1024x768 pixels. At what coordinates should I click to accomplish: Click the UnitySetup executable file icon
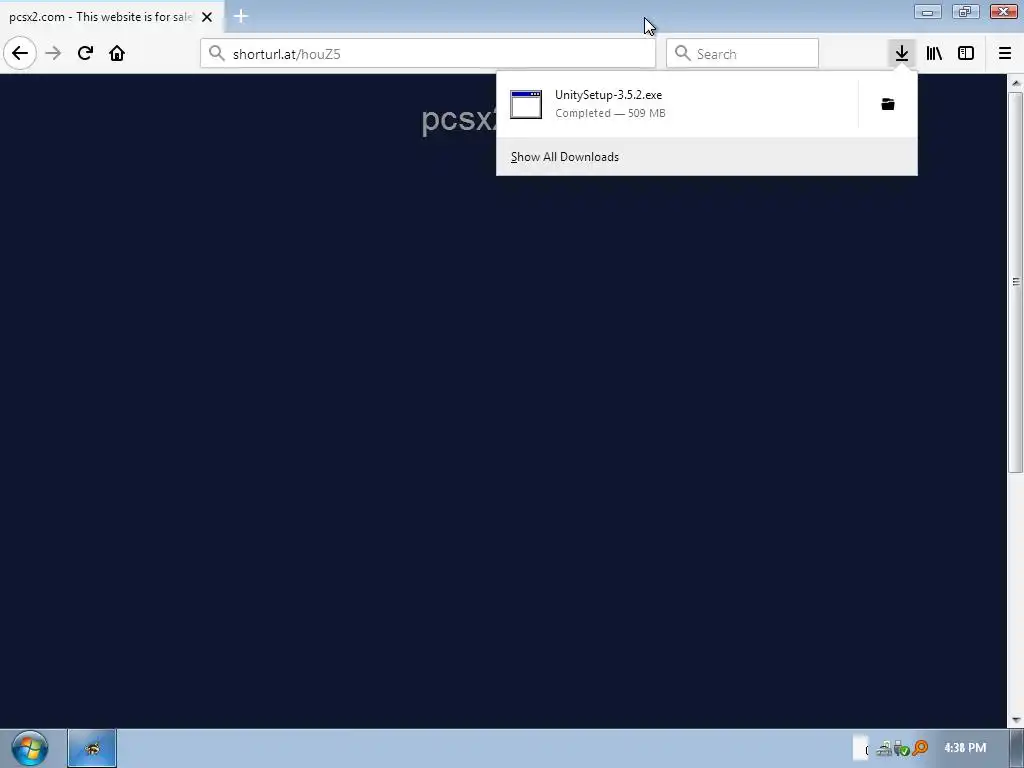click(526, 104)
